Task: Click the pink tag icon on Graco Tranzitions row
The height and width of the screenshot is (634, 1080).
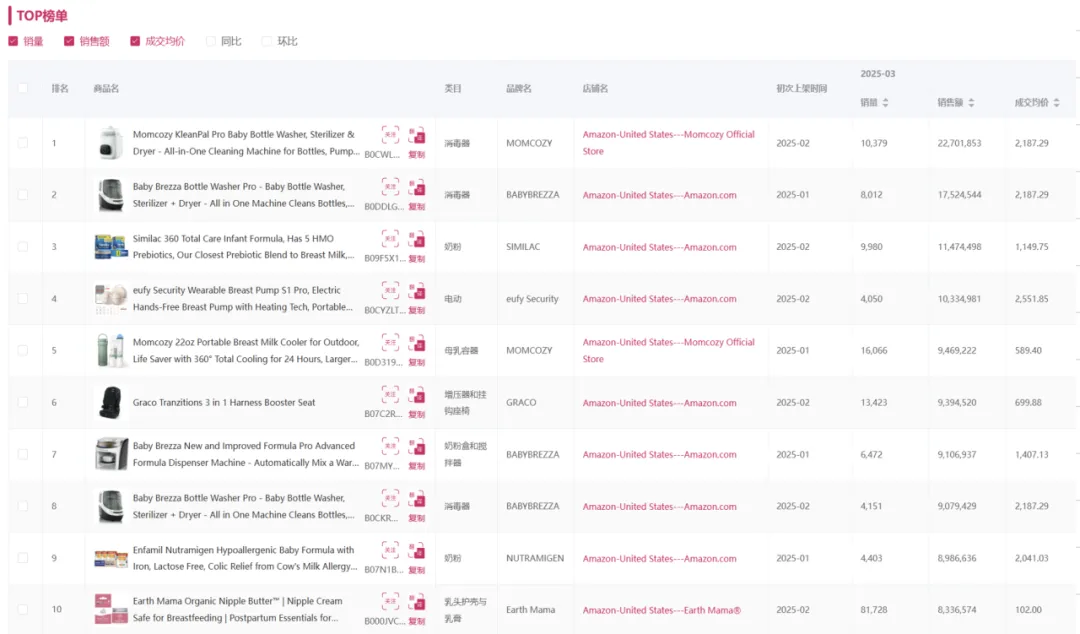Action: pyautogui.click(x=417, y=394)
